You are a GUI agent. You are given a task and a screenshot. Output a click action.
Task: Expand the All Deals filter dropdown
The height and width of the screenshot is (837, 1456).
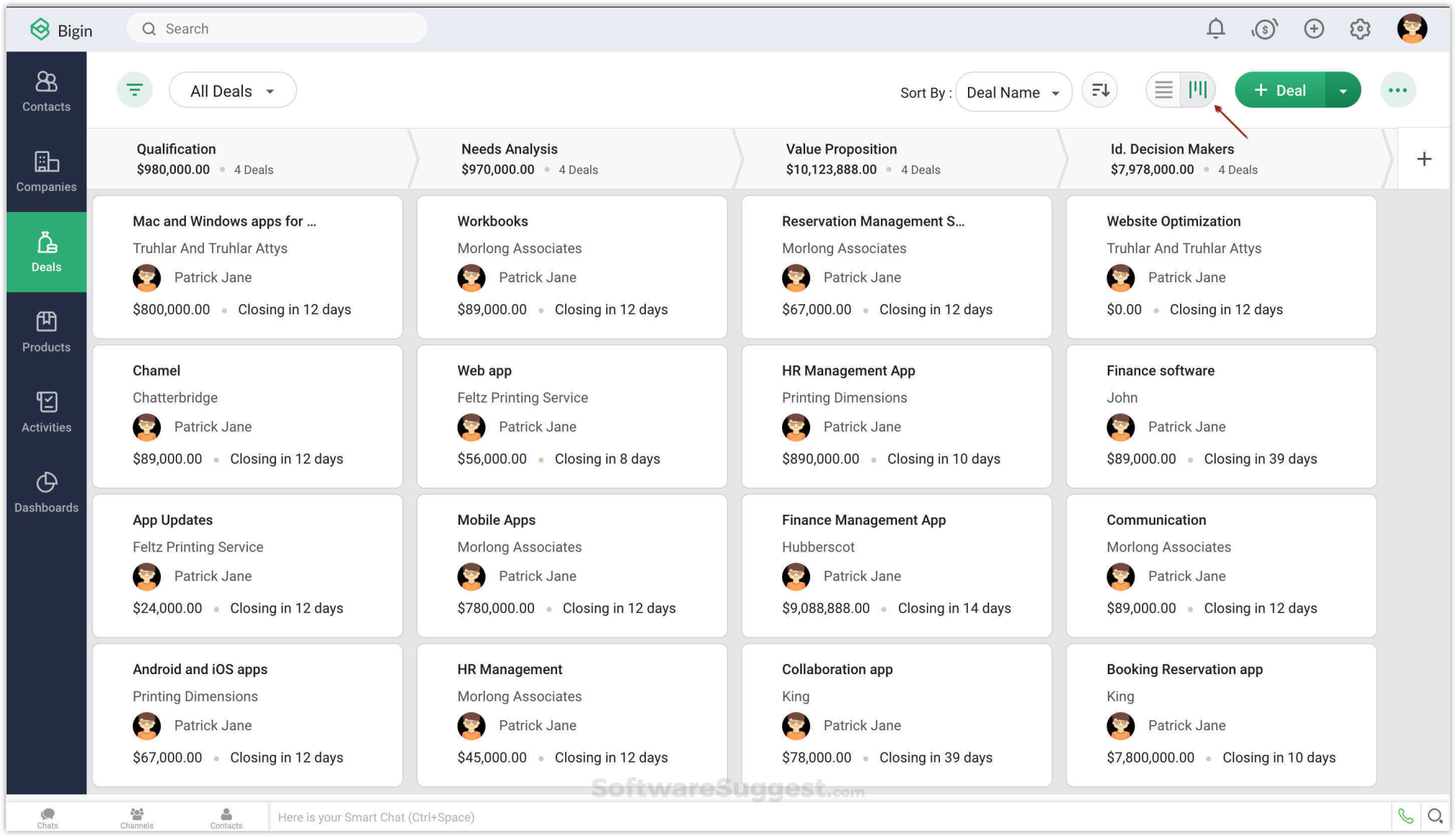coord(232,90)
